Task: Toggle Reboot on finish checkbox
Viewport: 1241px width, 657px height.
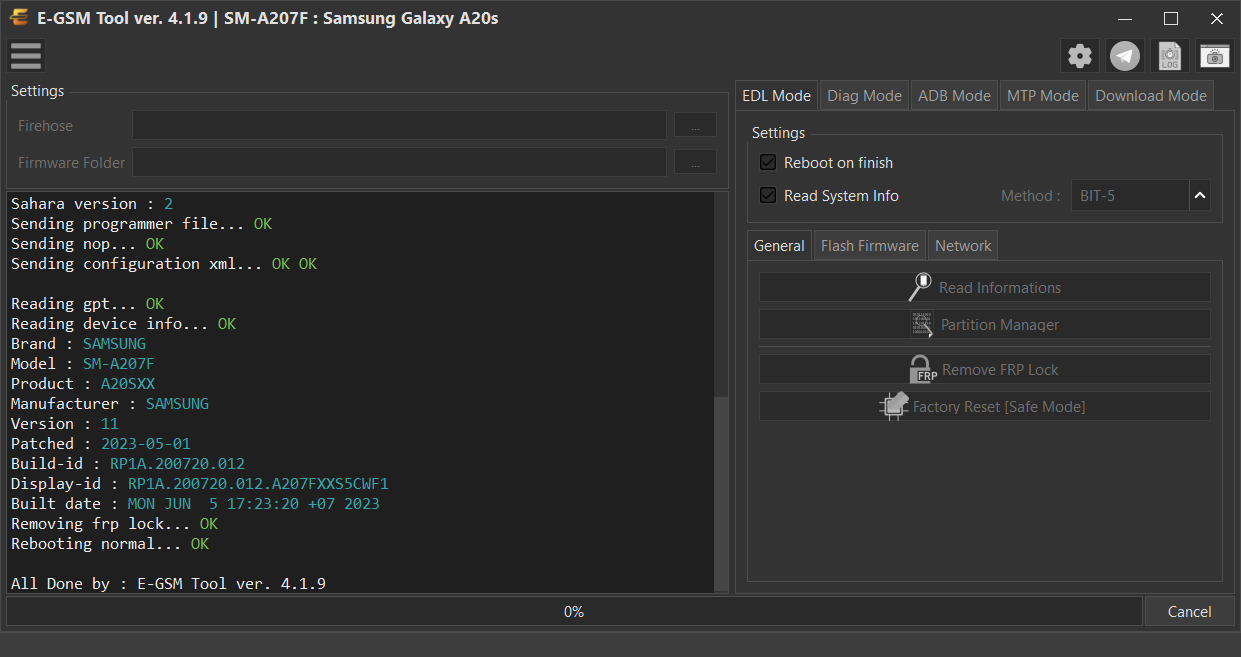Action: coord(768,162)
